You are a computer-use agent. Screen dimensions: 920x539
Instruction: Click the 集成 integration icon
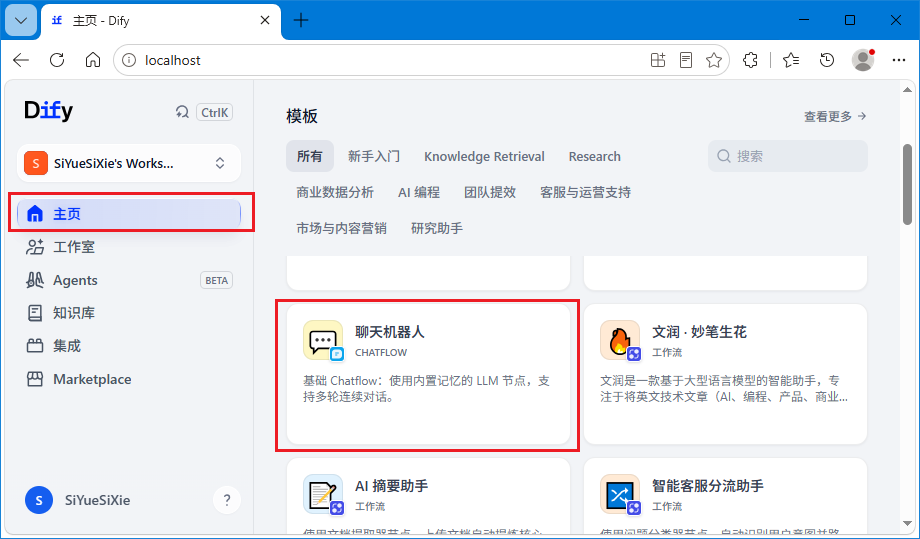pos(35,346)
